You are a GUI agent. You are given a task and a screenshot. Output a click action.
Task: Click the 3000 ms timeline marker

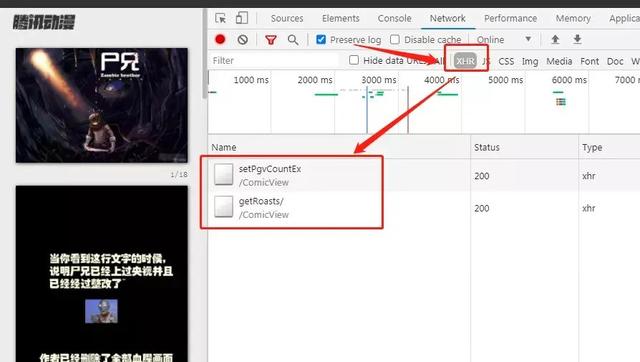[379, 80]
